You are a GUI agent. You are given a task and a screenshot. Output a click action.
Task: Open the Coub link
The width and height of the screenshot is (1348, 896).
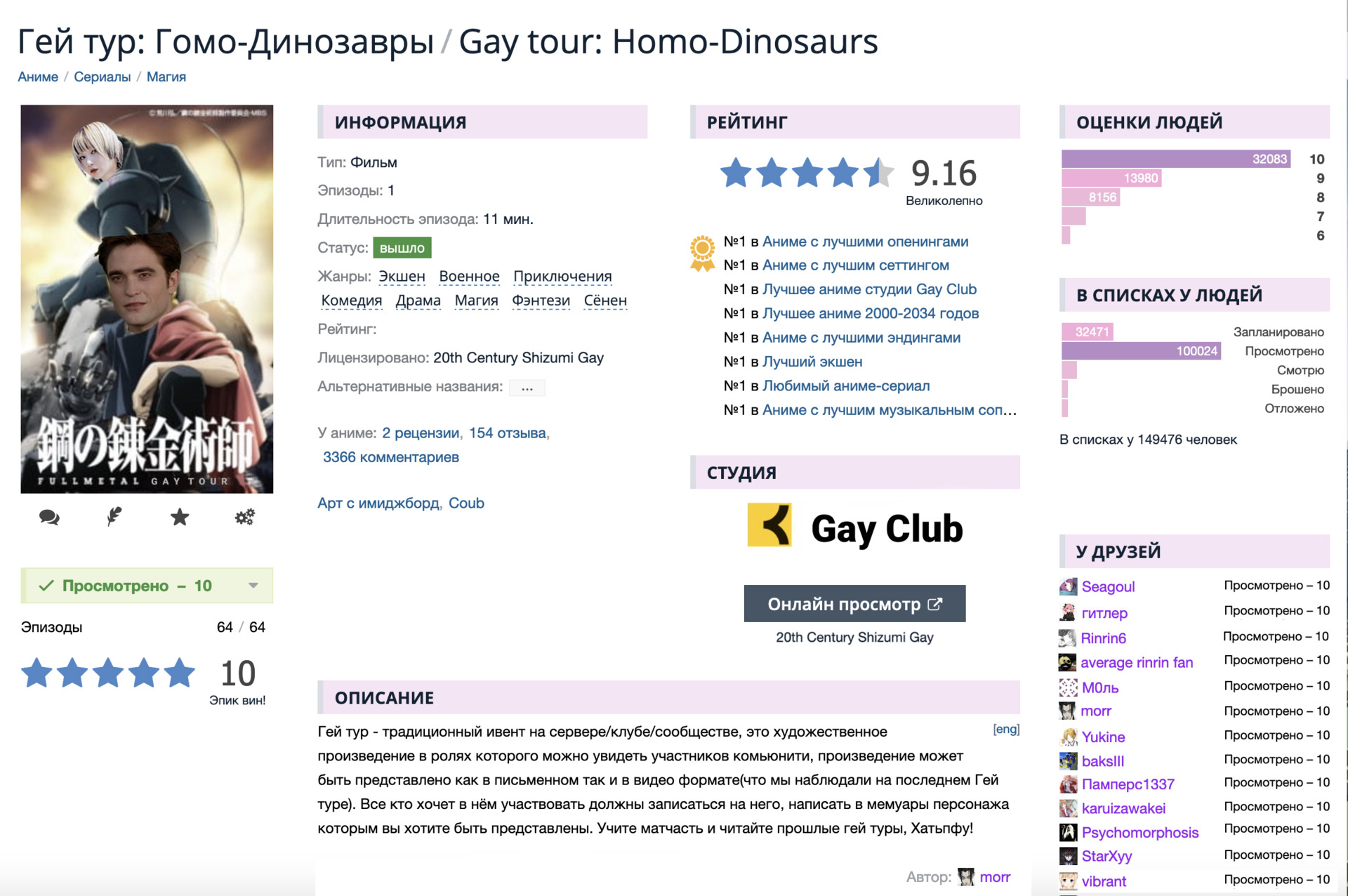[x=466, y=503]
